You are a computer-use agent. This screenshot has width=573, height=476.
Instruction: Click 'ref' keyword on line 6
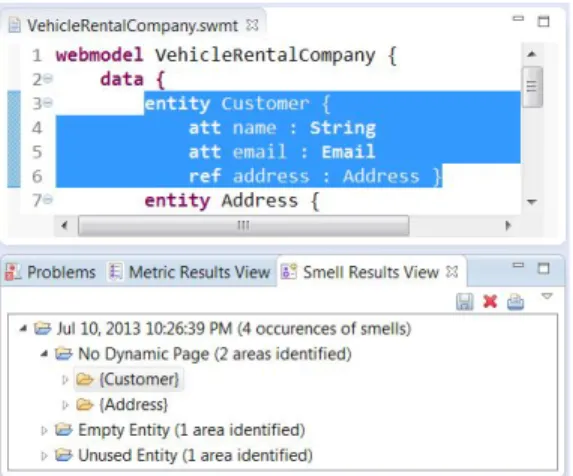[205, 176]
